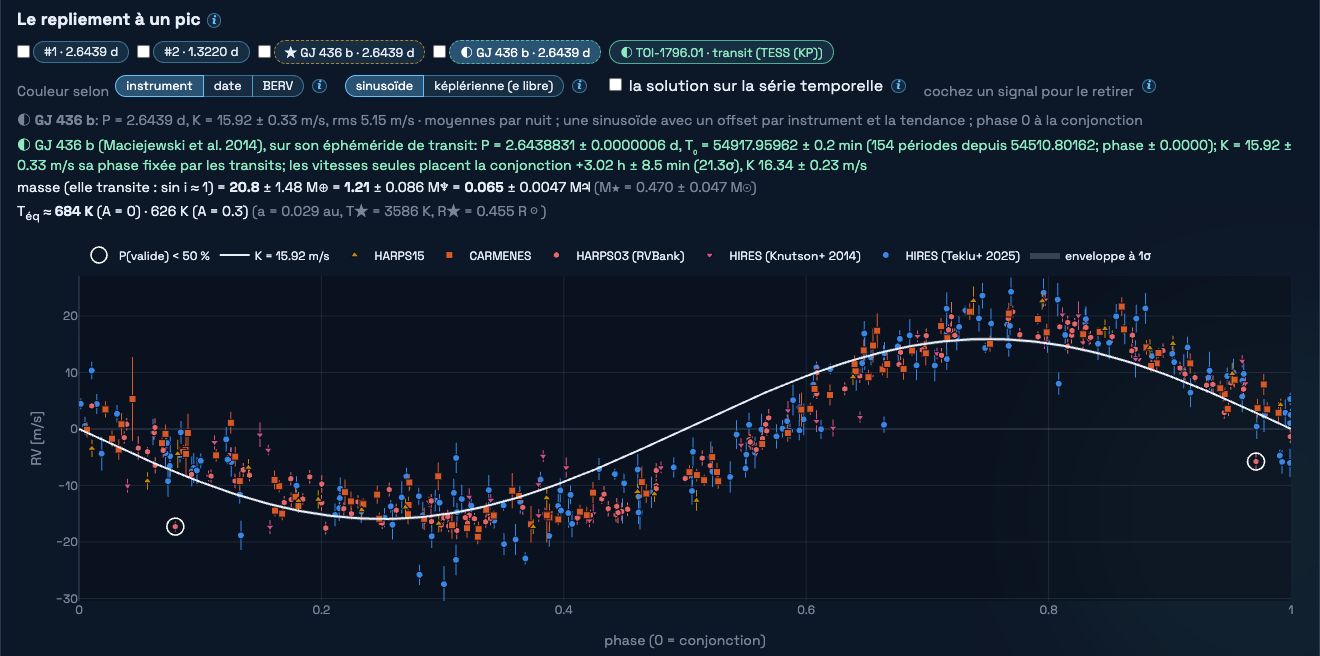
Task: Check the '#1 · 2.6439 d' signal checkbox
Action: point(23,51)
